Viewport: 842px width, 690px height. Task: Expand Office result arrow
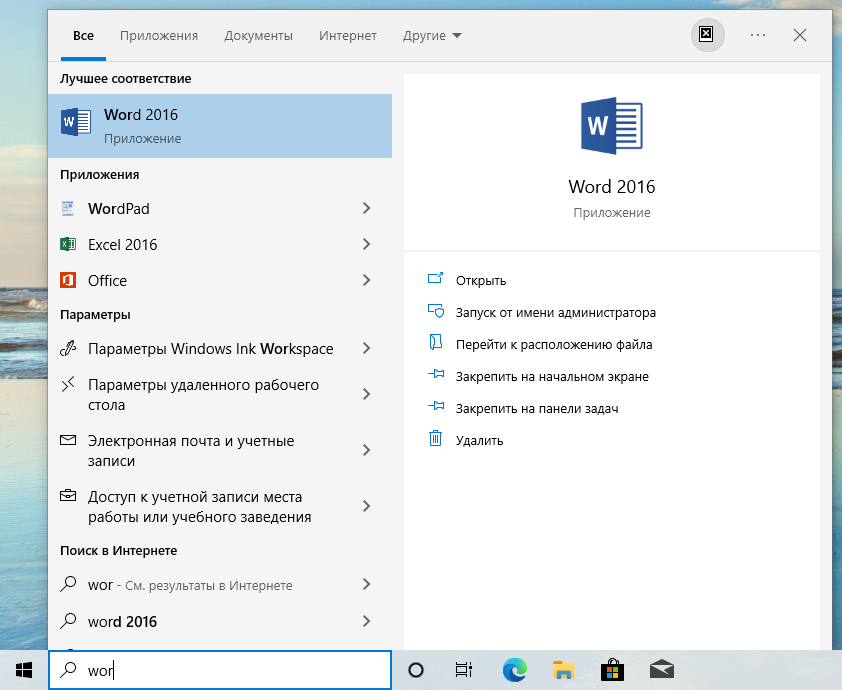tap(367, 280)
